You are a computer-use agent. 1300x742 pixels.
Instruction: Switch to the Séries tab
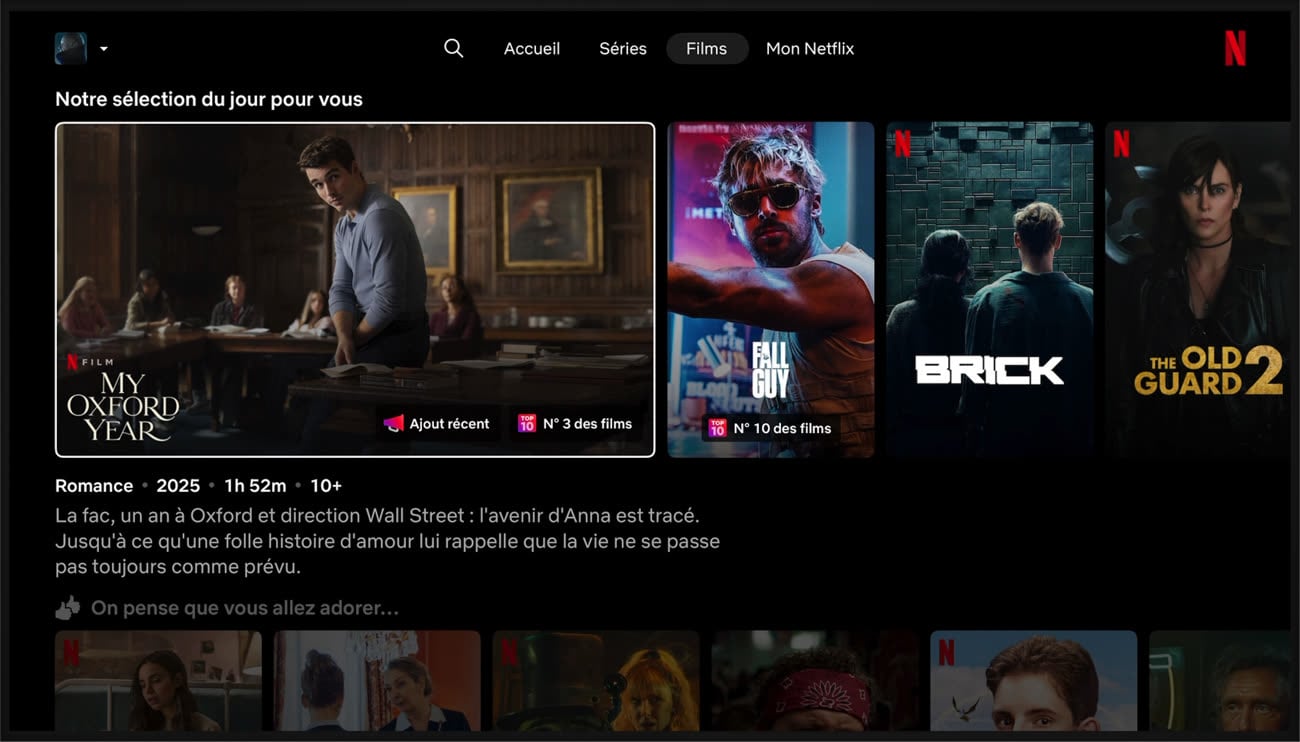(x=623, y=48)
